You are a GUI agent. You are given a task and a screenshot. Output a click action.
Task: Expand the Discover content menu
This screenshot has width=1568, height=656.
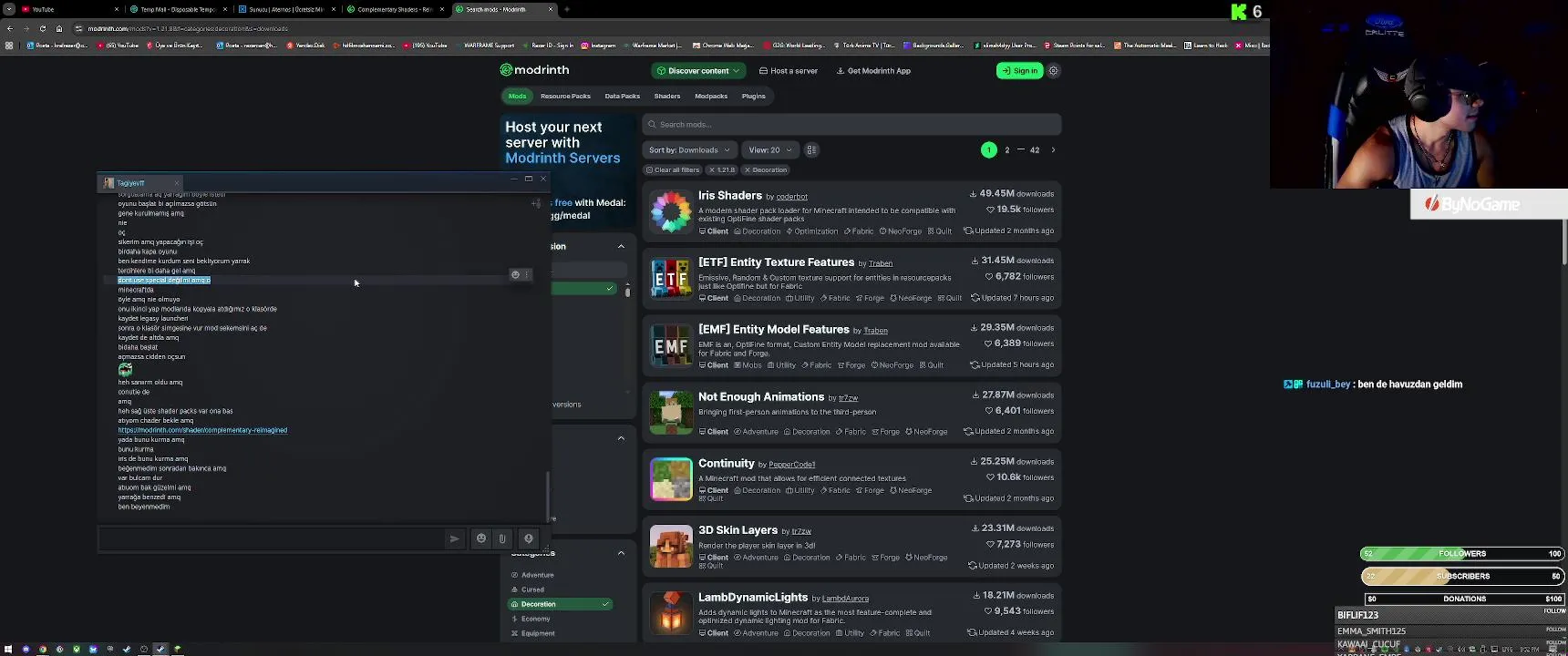[x=698, y=70]
